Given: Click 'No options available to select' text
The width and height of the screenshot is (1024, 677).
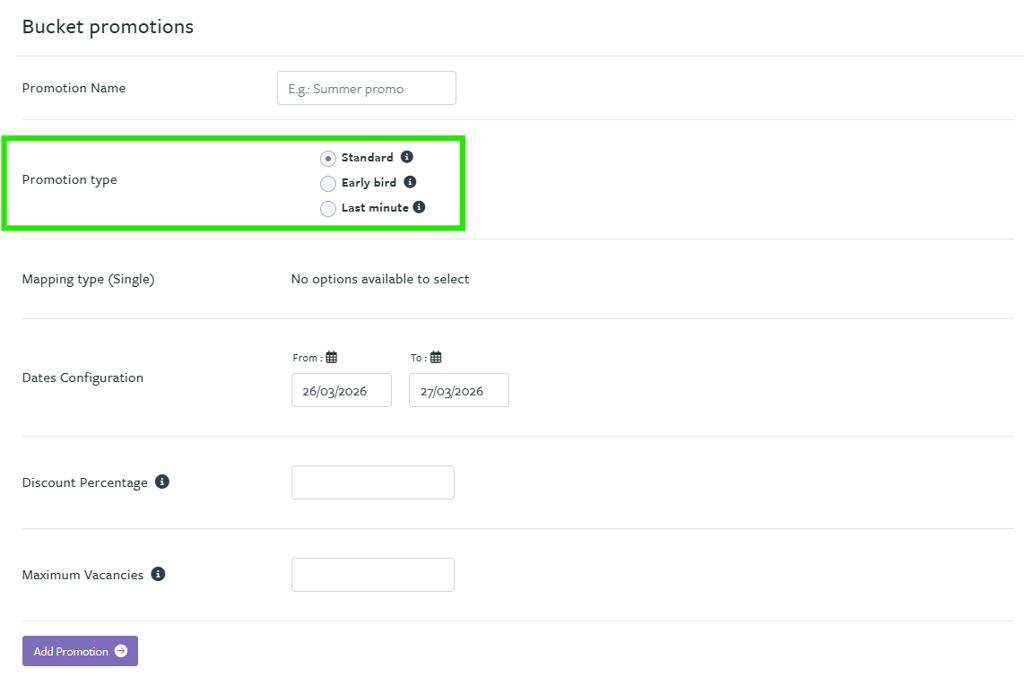Looking at the screenshot, I should tap(380, 279).
